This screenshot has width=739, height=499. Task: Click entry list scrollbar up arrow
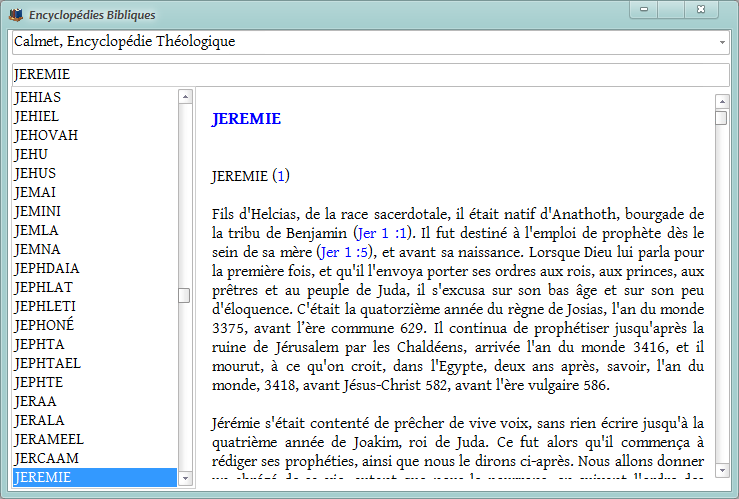coord(185,97)
